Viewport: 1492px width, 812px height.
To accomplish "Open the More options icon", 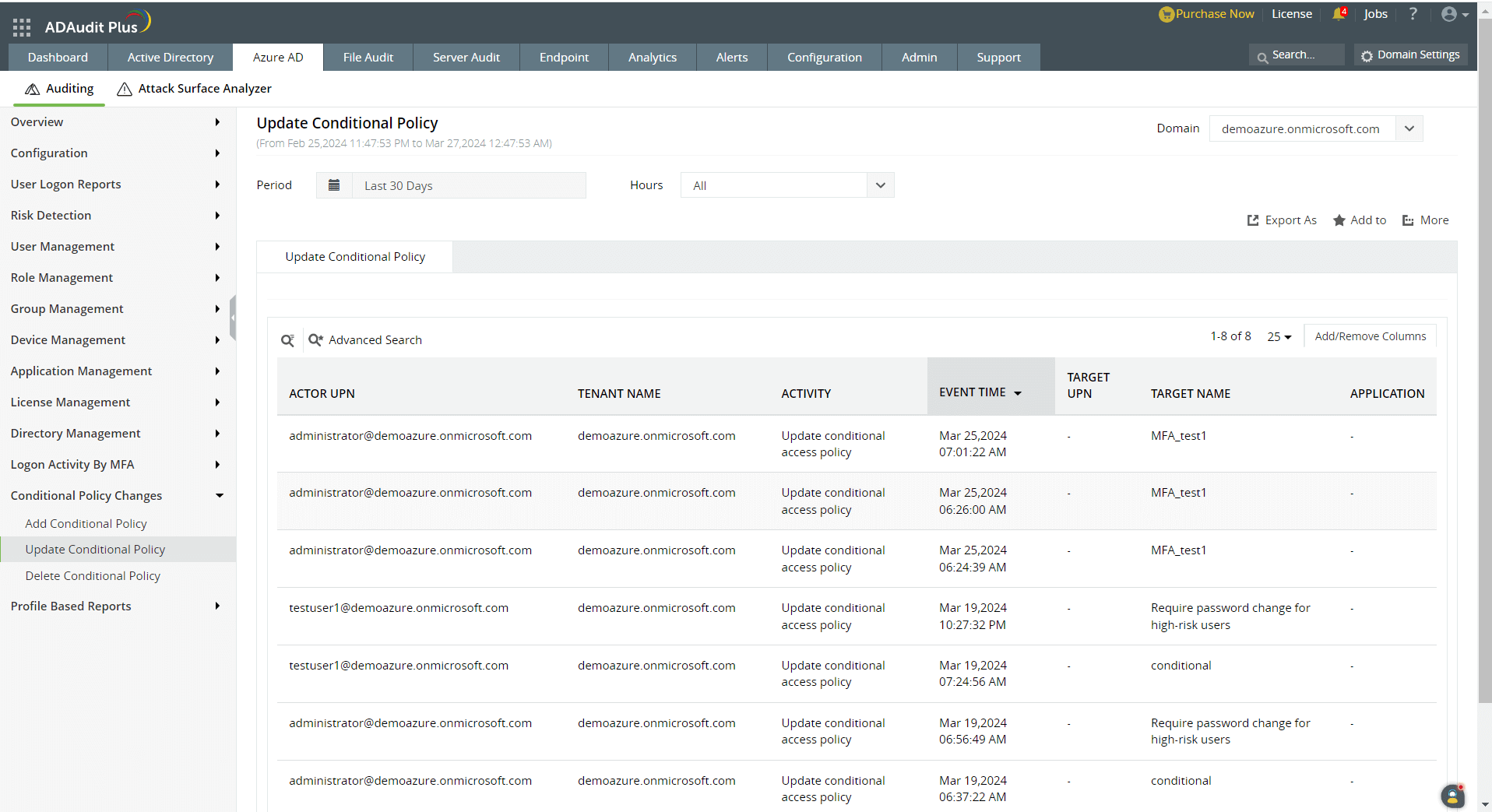I will click(x=1407, y=220).
